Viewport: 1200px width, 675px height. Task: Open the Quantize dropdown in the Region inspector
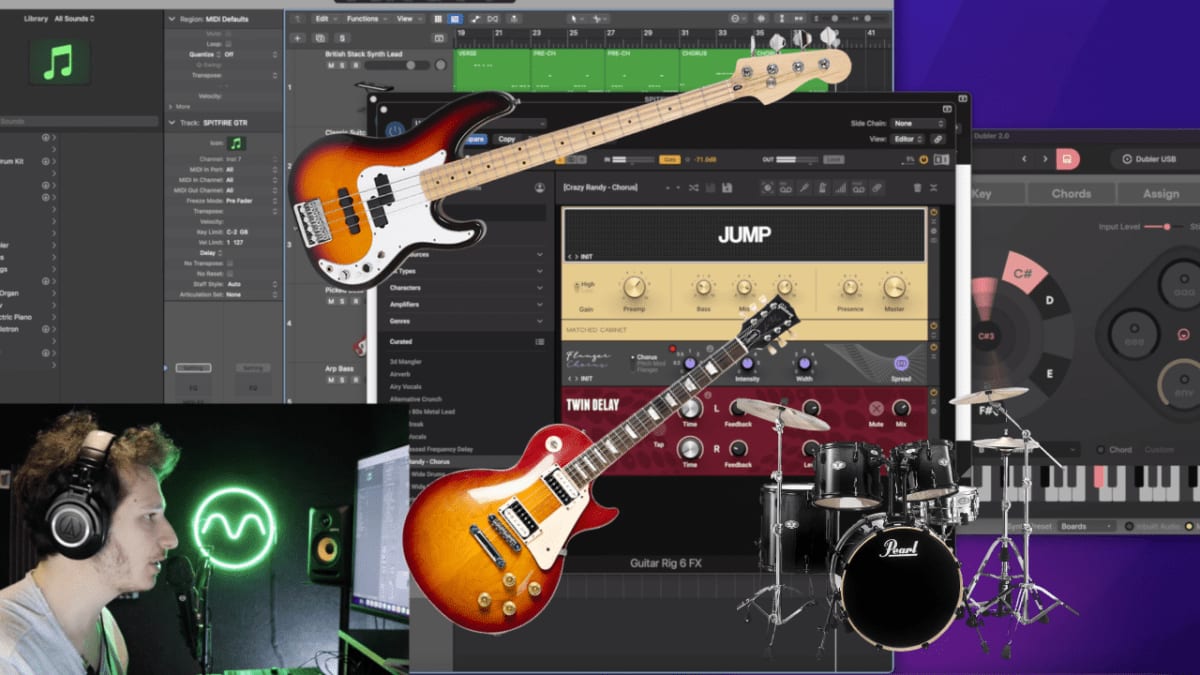click(x=230, y=55)
